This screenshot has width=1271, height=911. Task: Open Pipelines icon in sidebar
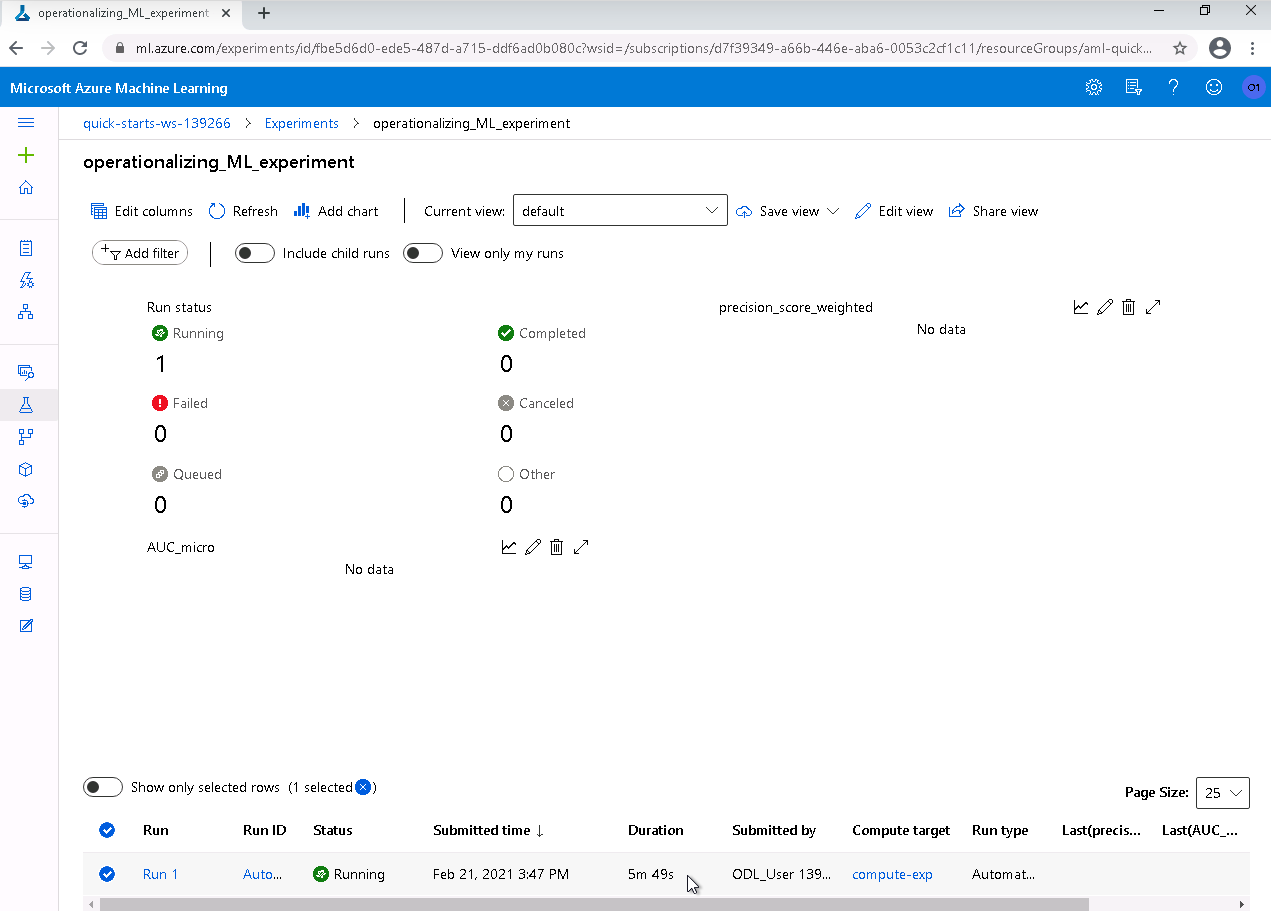click(x=26, y=437)
